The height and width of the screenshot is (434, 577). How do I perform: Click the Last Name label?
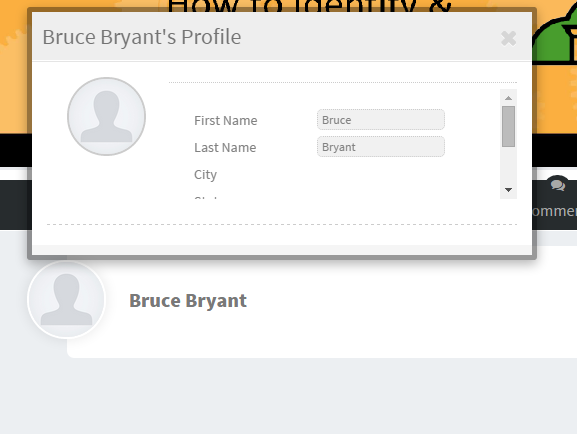pyautogui.click(x=225, y=147)
